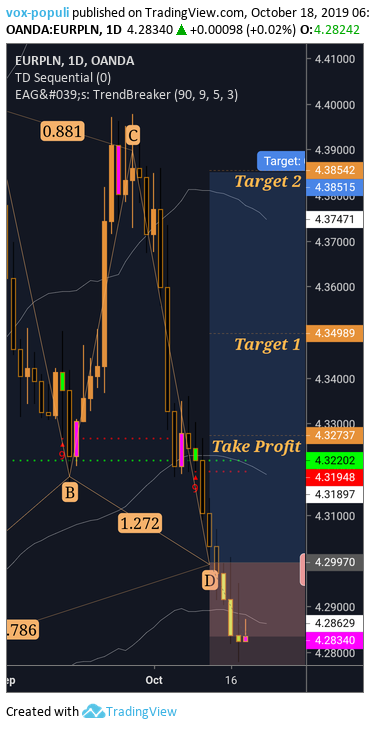Click the 4.32202 green price label

click(335, 460)
